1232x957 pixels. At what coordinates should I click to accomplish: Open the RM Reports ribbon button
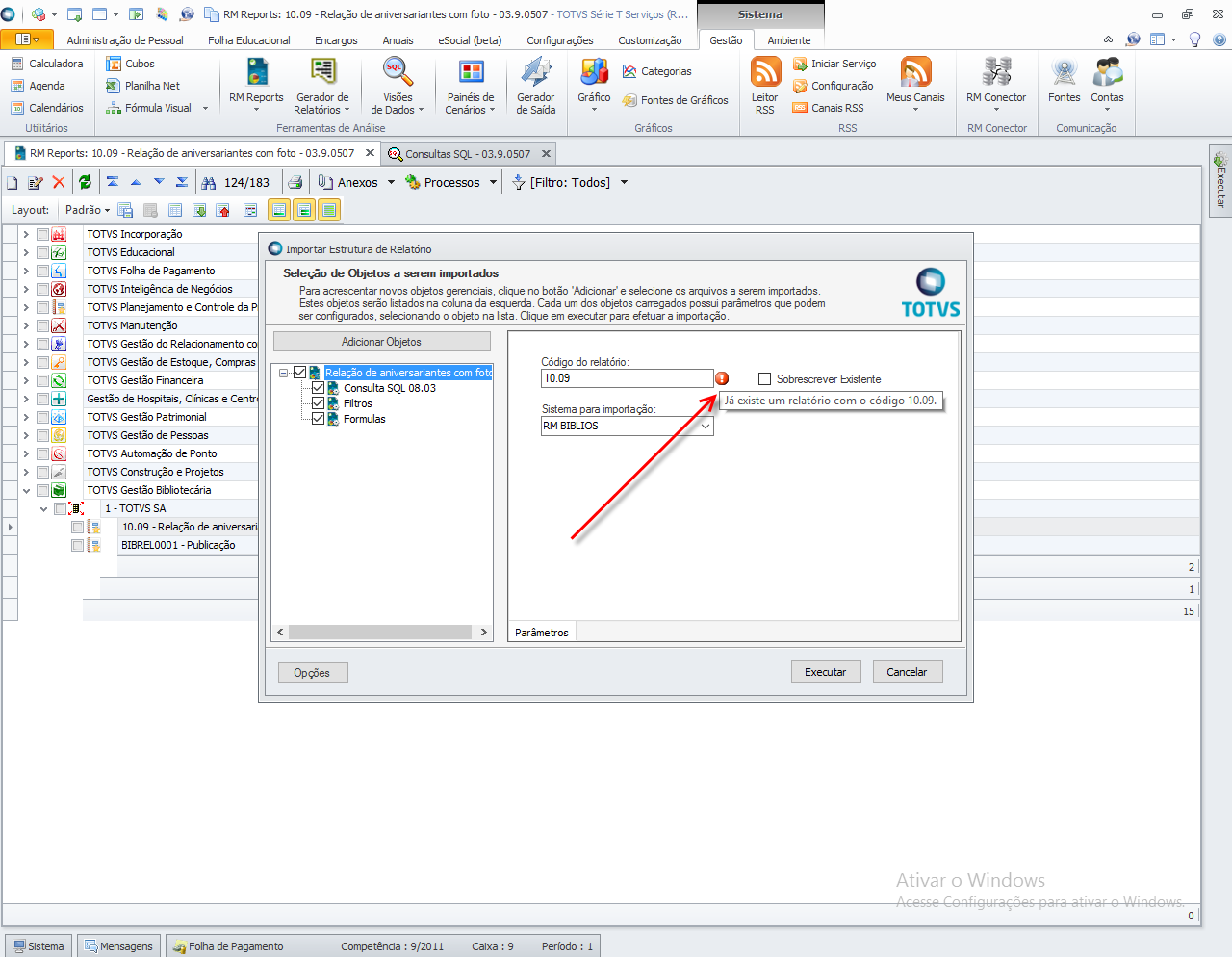pyautogui.click(x=256, y=86)
